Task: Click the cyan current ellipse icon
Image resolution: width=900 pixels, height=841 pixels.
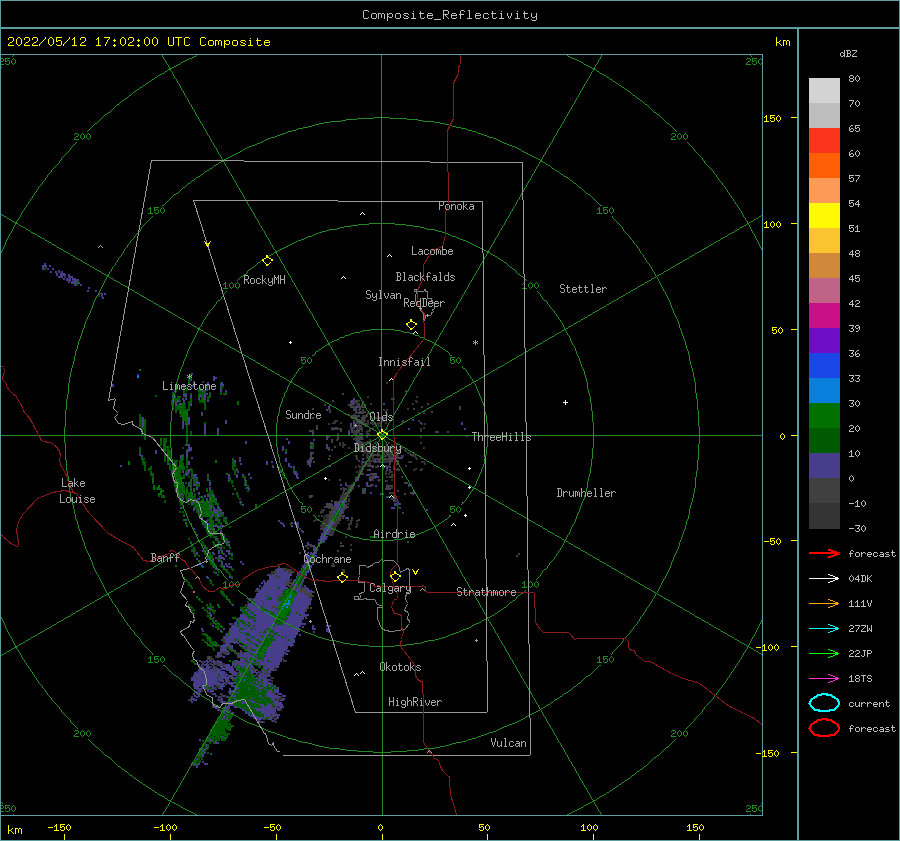Action: point(824,703)
